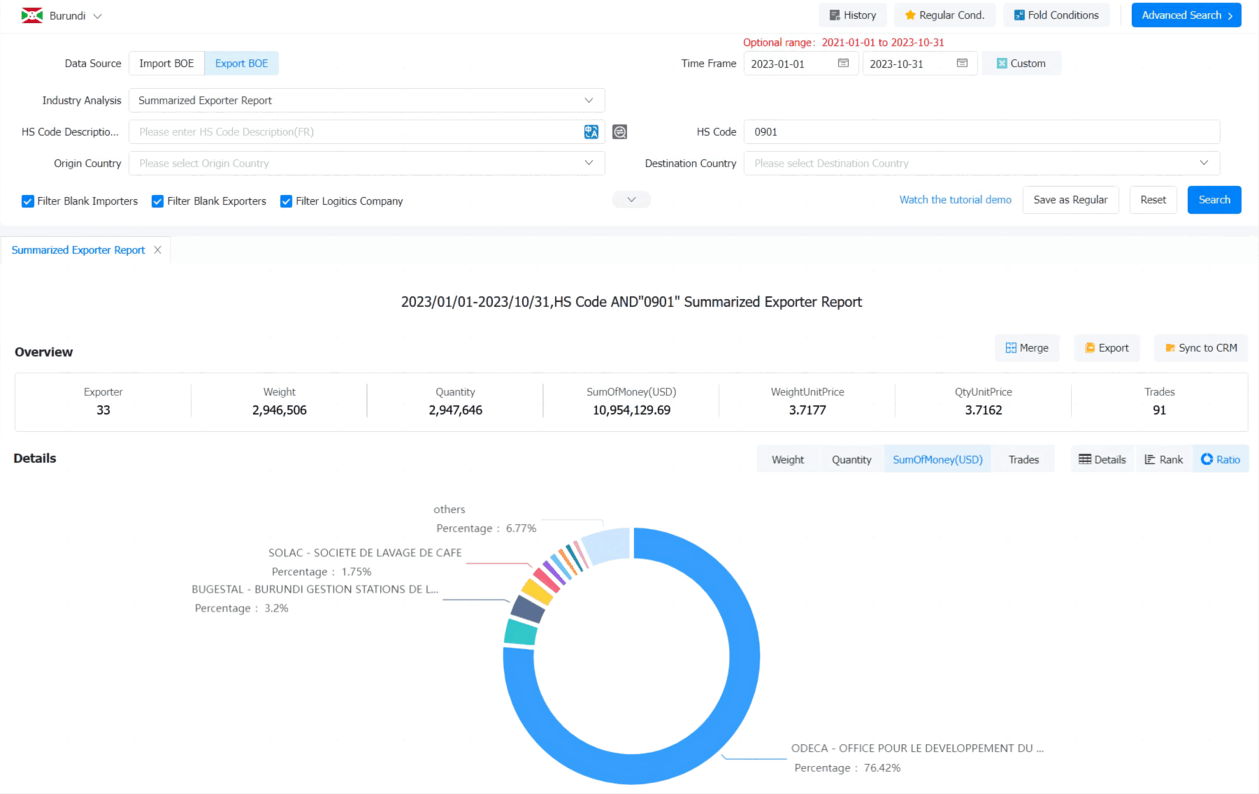Open Regular Cond. saved conditions
Screen dimensions: 1259x794
[x=944, y=15]
